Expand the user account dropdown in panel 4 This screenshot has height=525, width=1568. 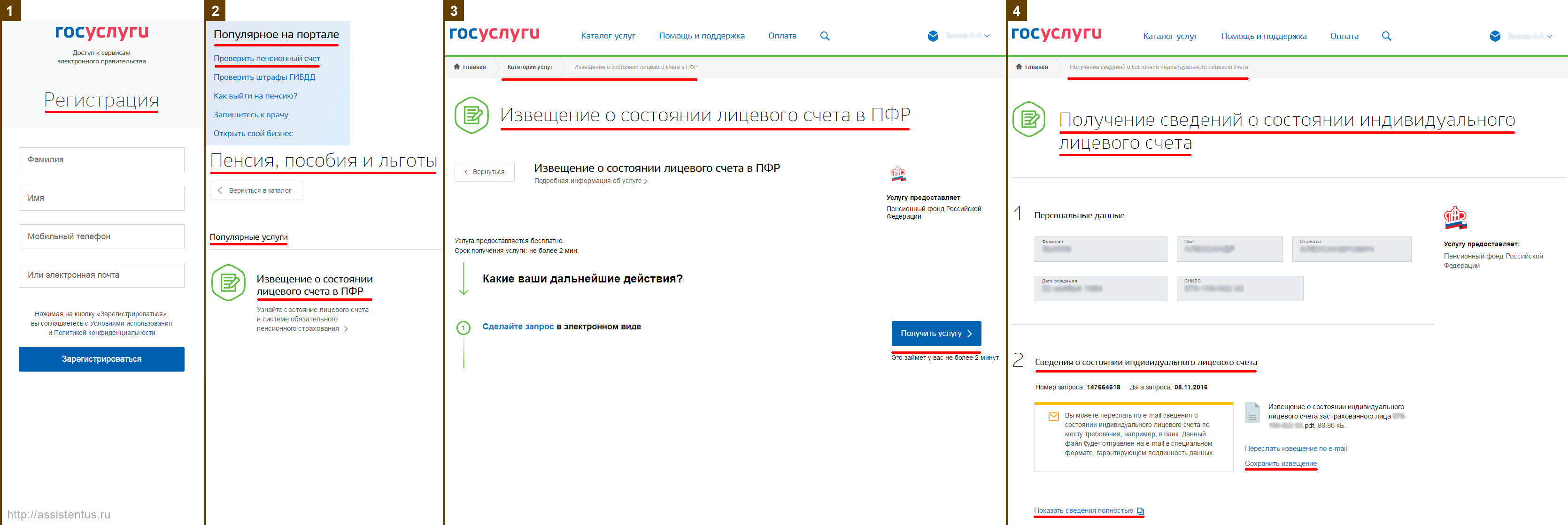(x=1549, y=36)
